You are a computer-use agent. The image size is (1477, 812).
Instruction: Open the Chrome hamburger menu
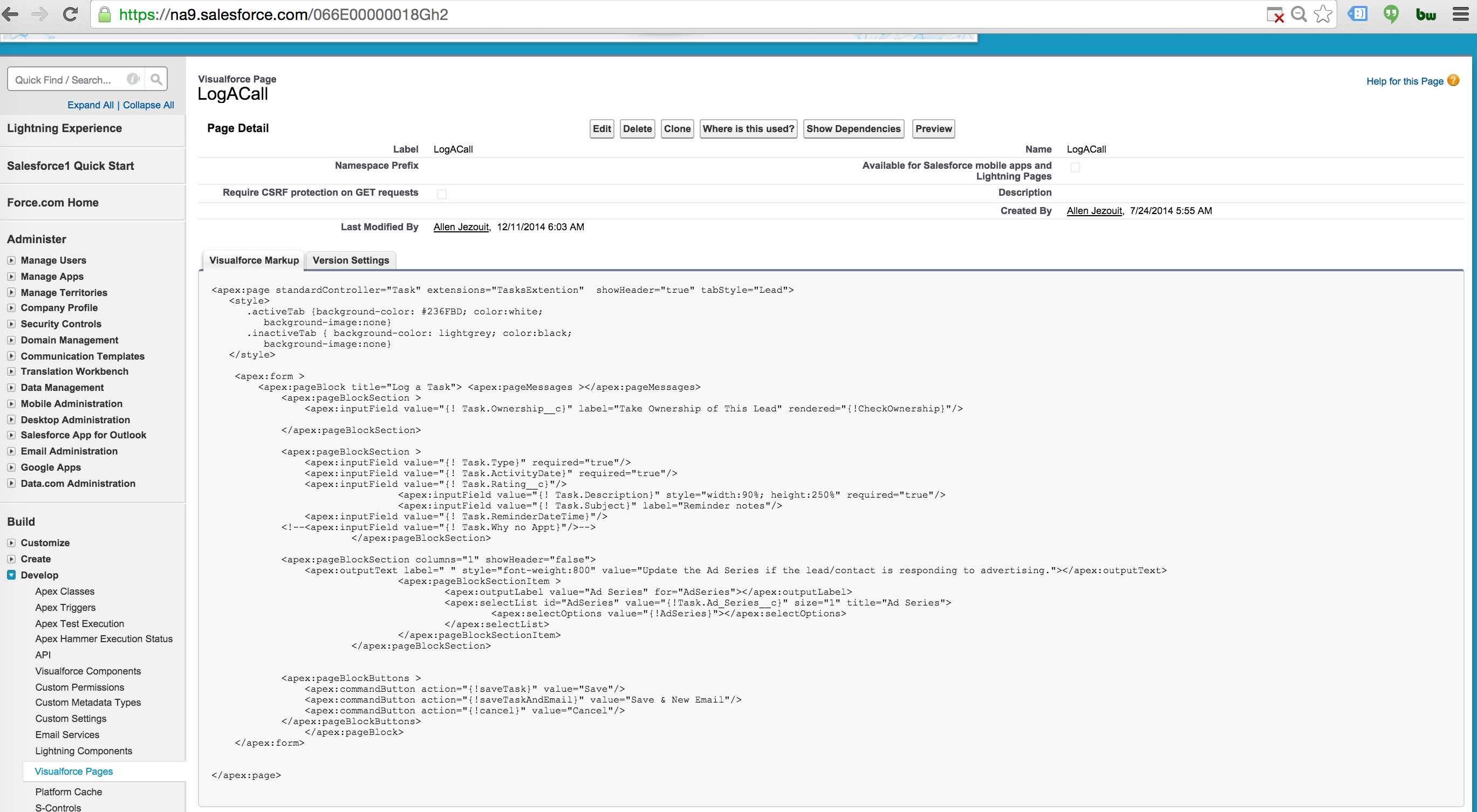pos(1460,15)
